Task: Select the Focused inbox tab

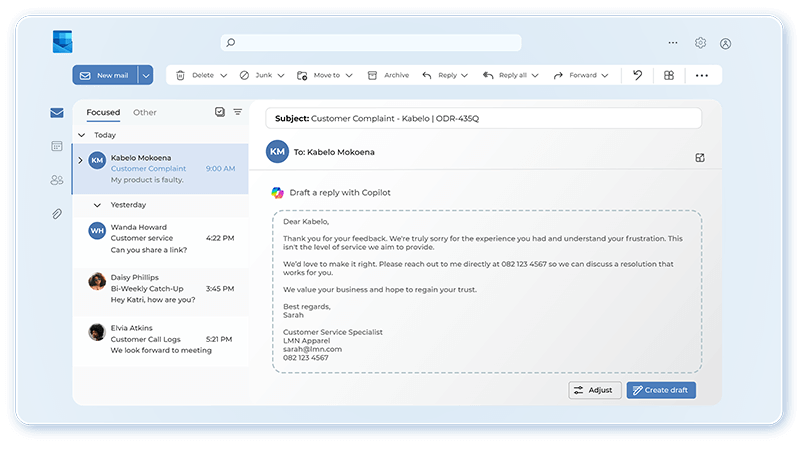Action: coord(103,113)
